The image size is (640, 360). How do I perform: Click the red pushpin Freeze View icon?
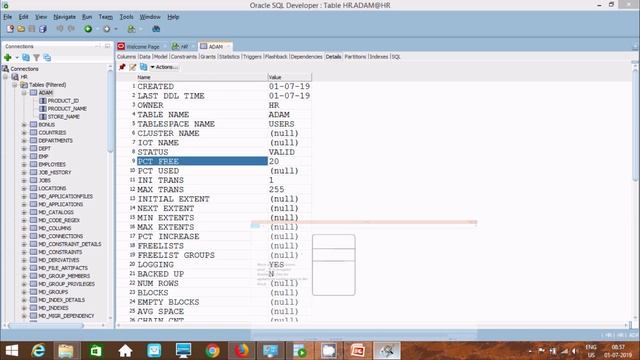[122, 67]
